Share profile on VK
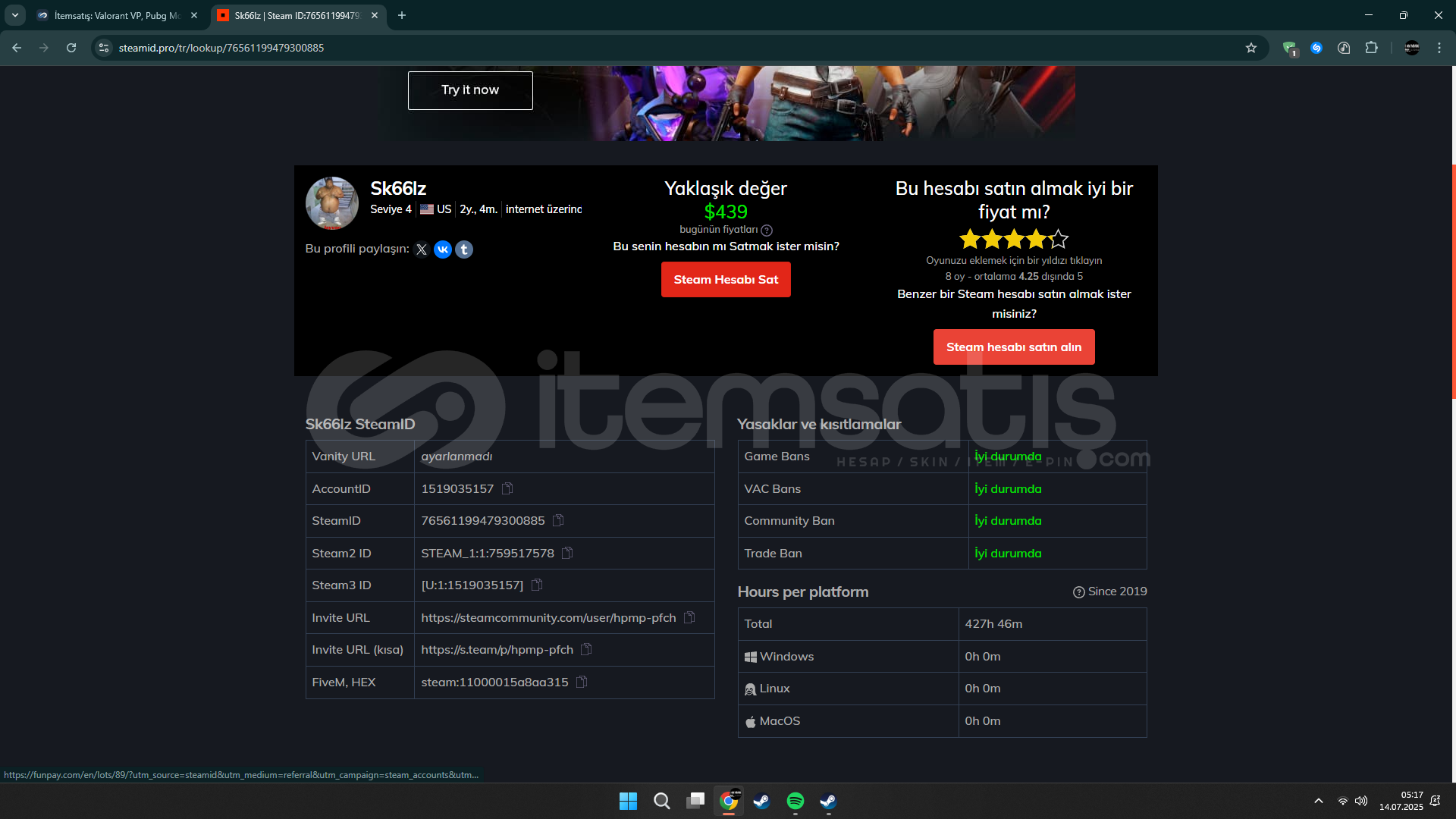The width and height of the screenshot is (1456, 819). [x=443, y=249]
